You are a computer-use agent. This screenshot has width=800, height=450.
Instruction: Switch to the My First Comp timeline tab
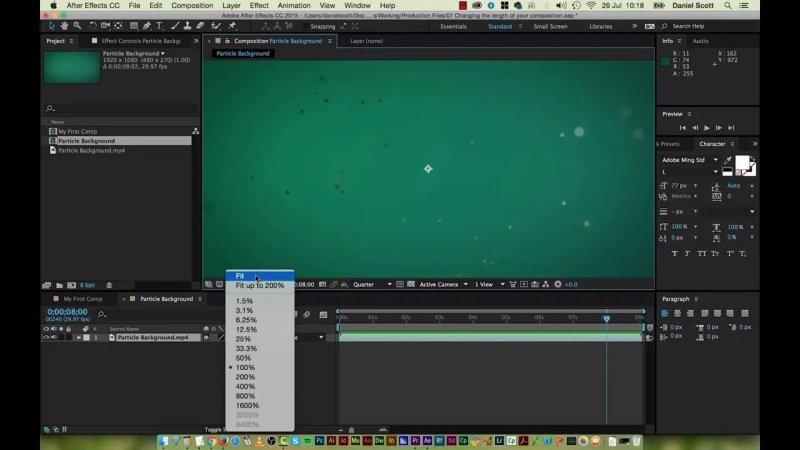coord(83,299)
